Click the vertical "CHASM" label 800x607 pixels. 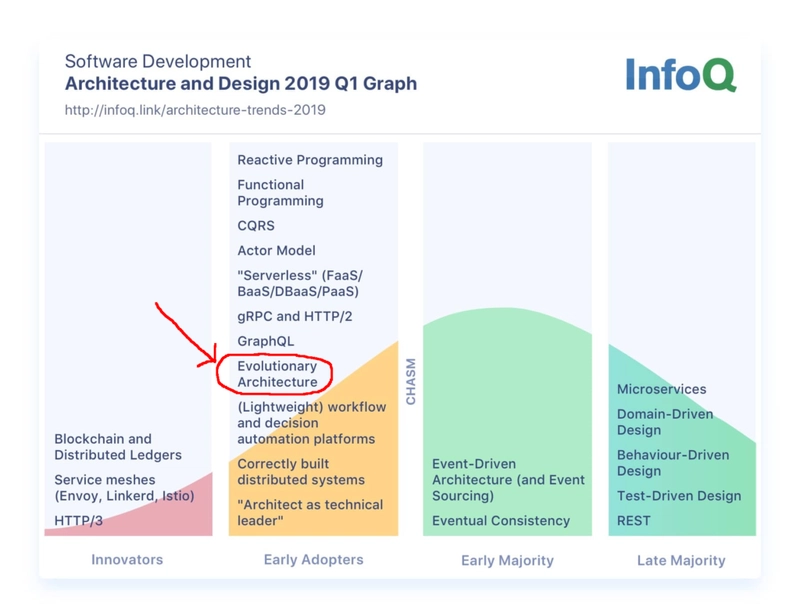[411, 381]
